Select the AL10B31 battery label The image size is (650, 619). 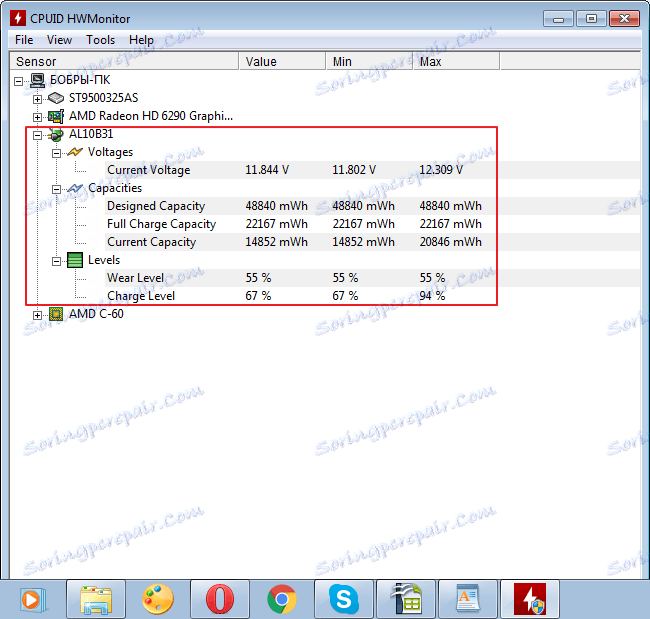(91, 134)
